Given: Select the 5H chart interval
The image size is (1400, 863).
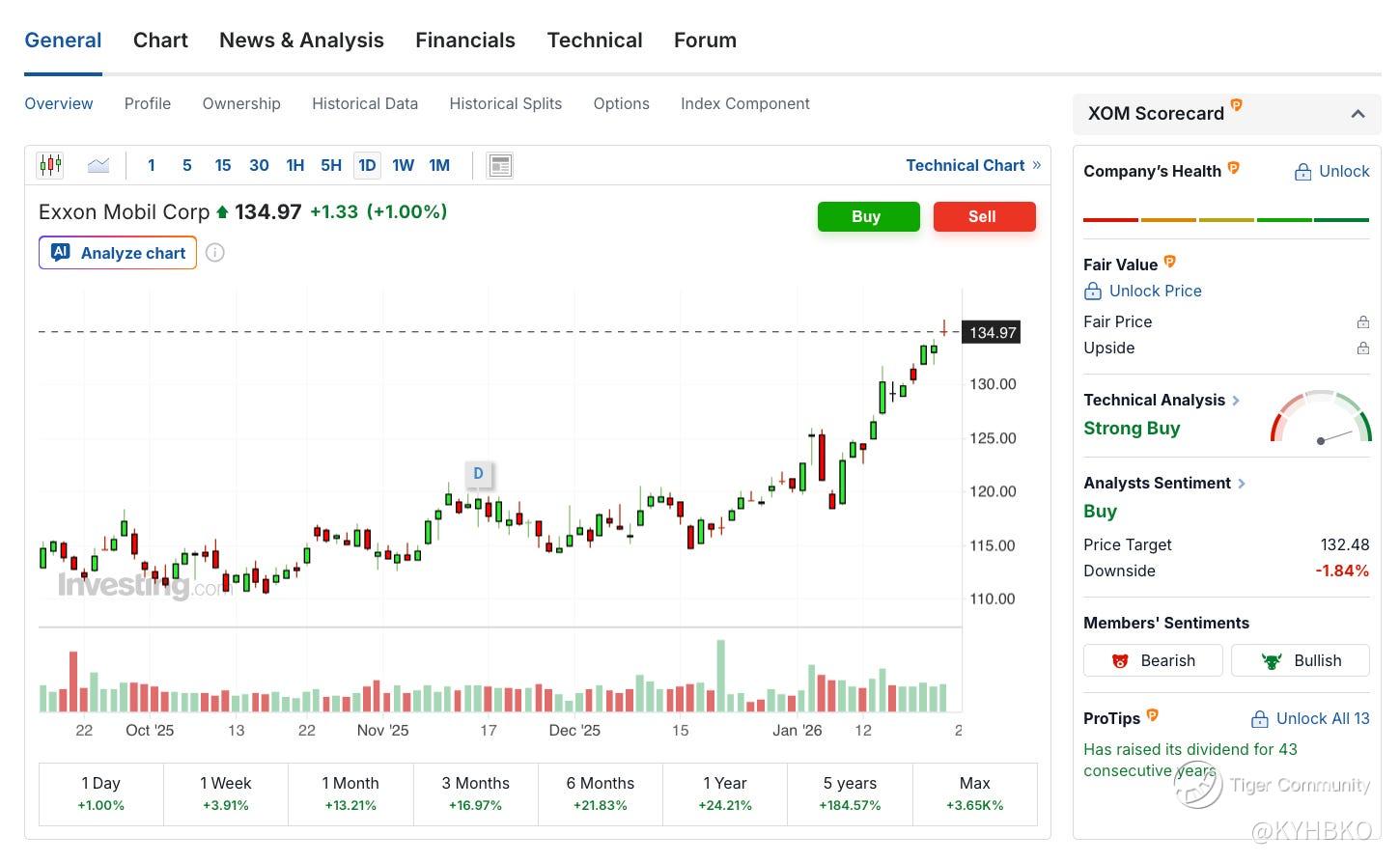Looking at the screenshot, I should 331,165.
